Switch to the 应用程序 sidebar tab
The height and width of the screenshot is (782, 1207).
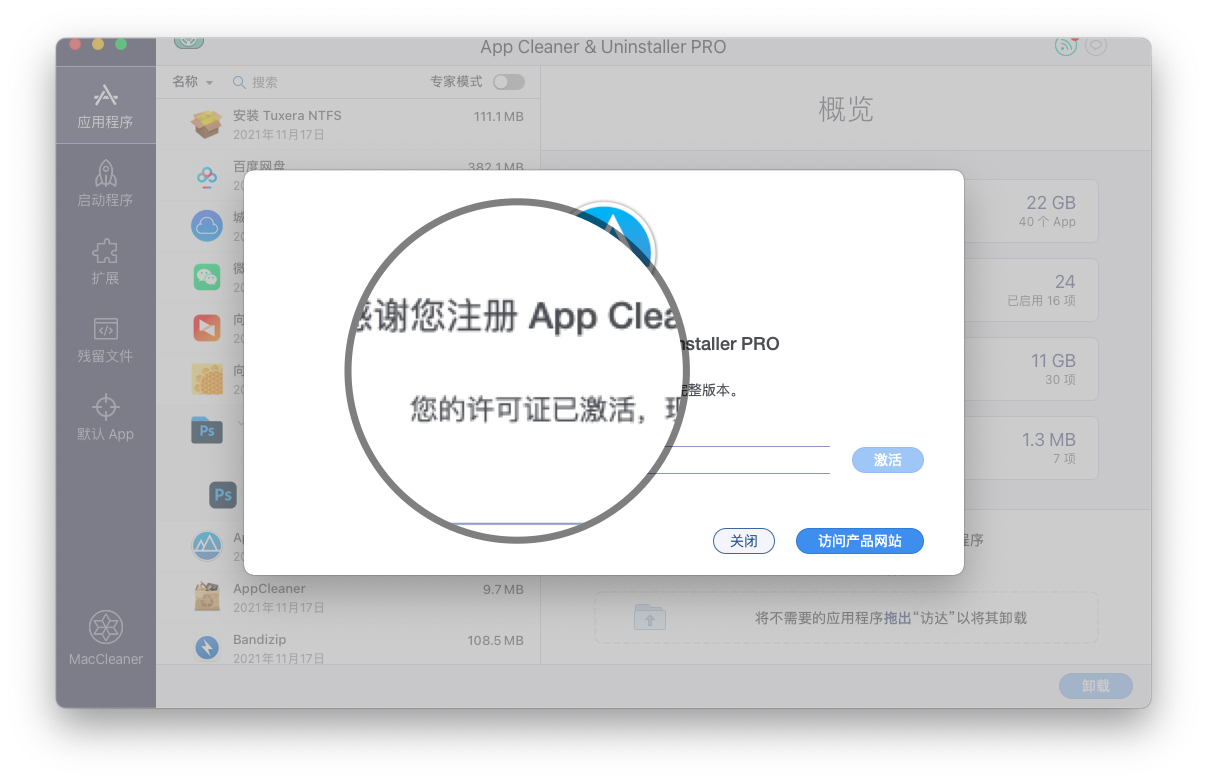[106, 105]
